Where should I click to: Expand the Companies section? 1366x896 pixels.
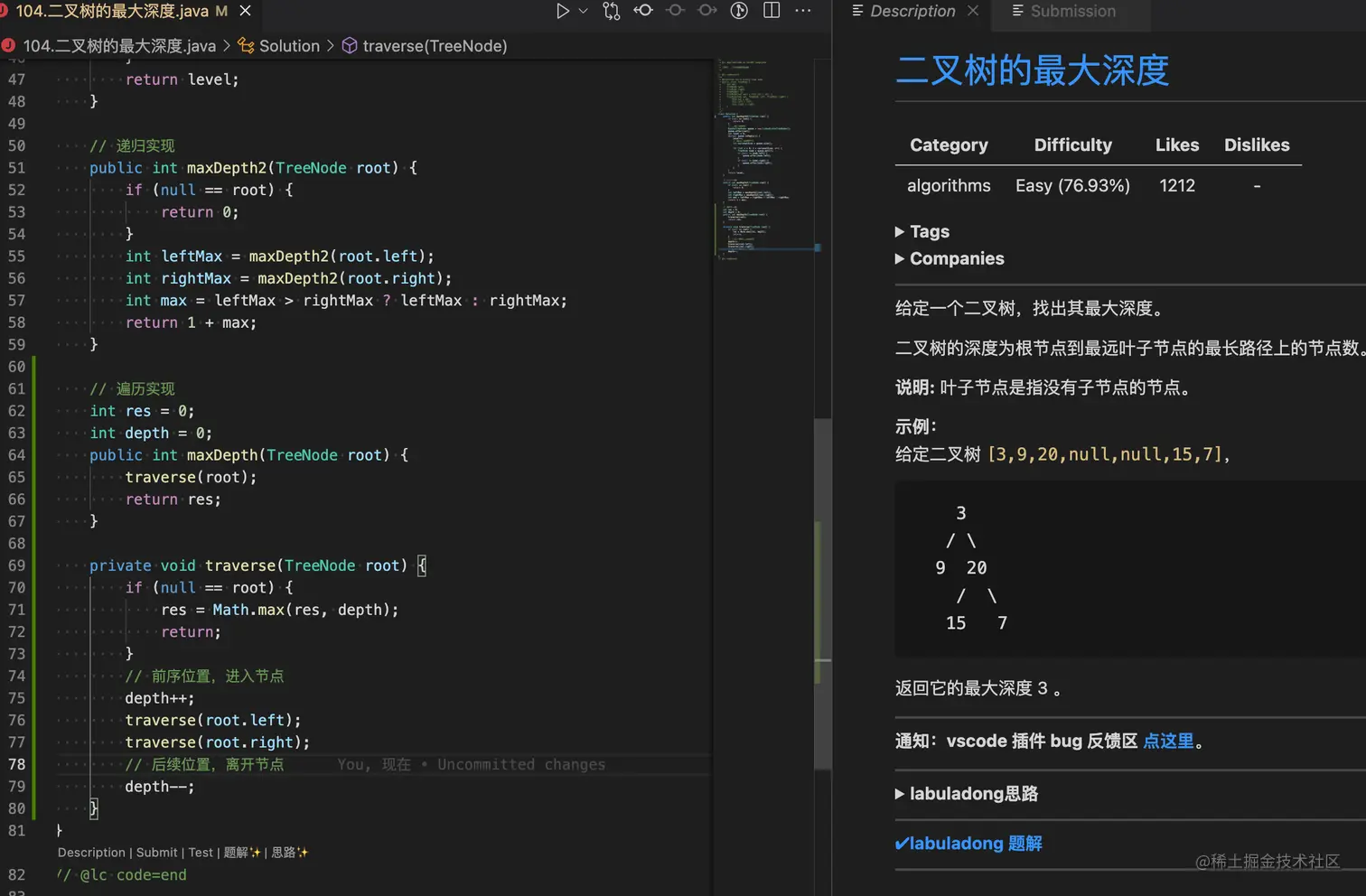click(950, 259)
